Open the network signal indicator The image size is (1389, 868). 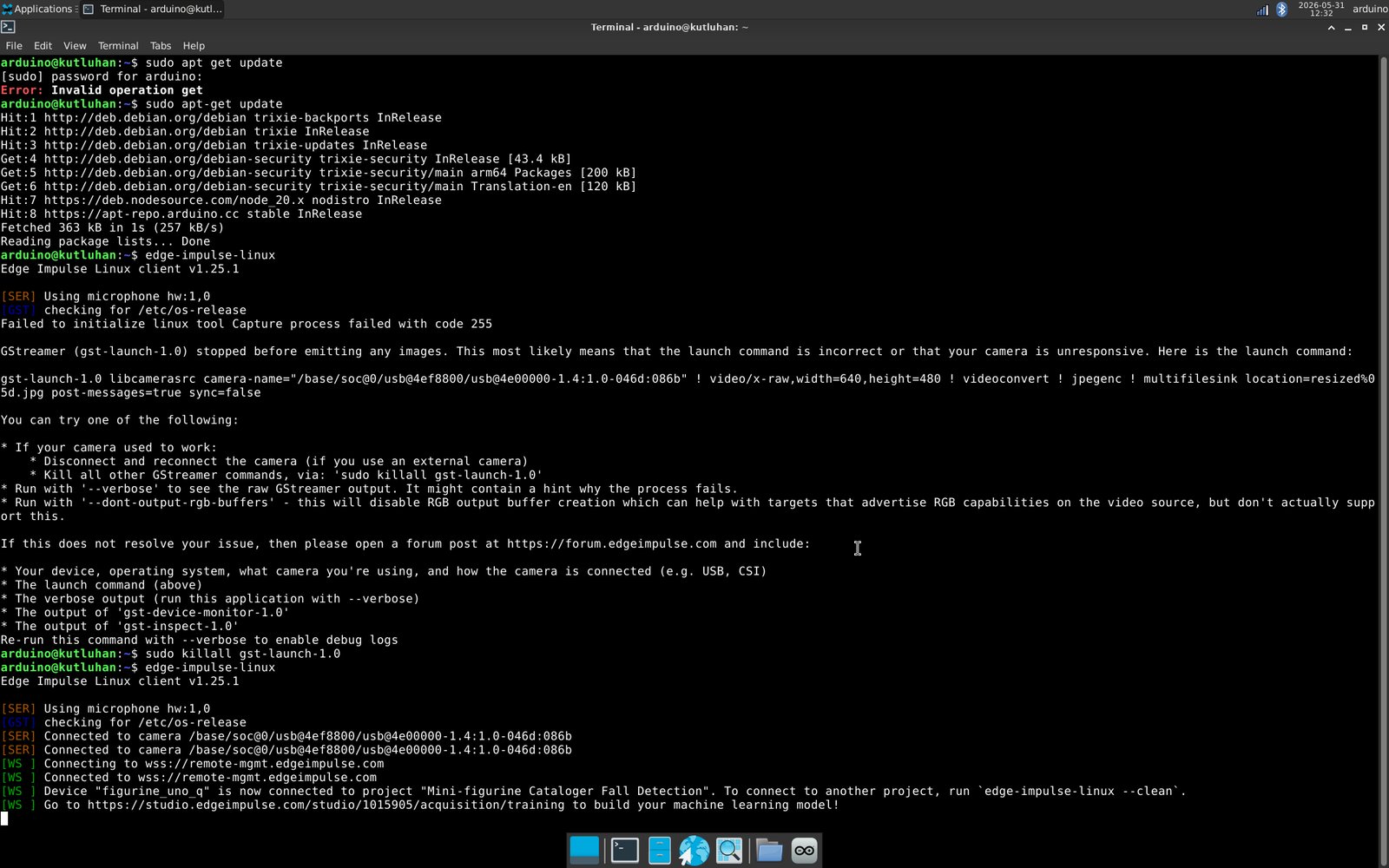pyautogui.click(x=1262, y=10)
